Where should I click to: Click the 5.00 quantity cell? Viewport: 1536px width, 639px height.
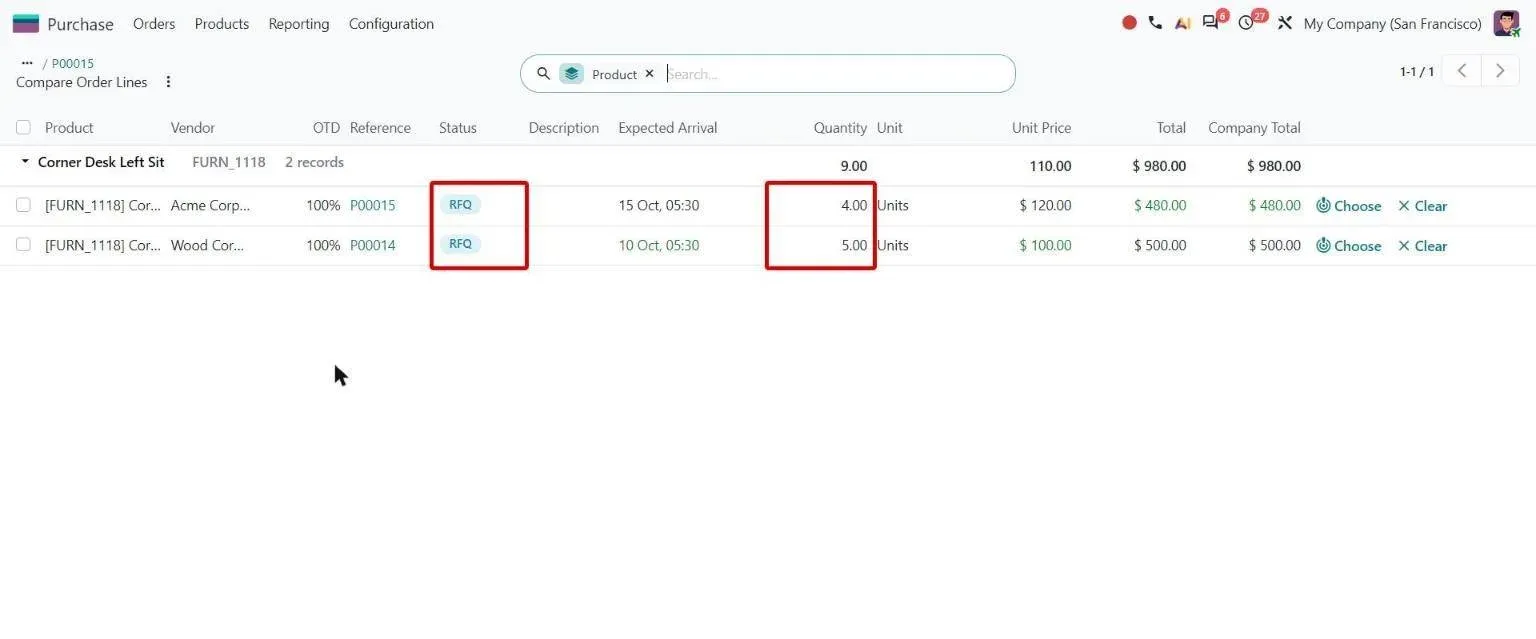point(854,245)
